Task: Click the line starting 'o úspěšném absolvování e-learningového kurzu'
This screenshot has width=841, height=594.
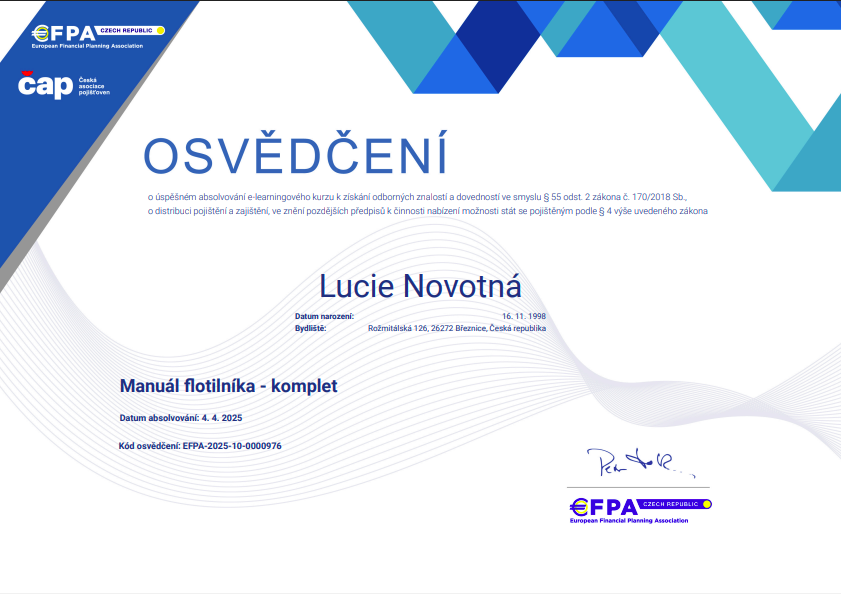Action: (x=417, y=197)
